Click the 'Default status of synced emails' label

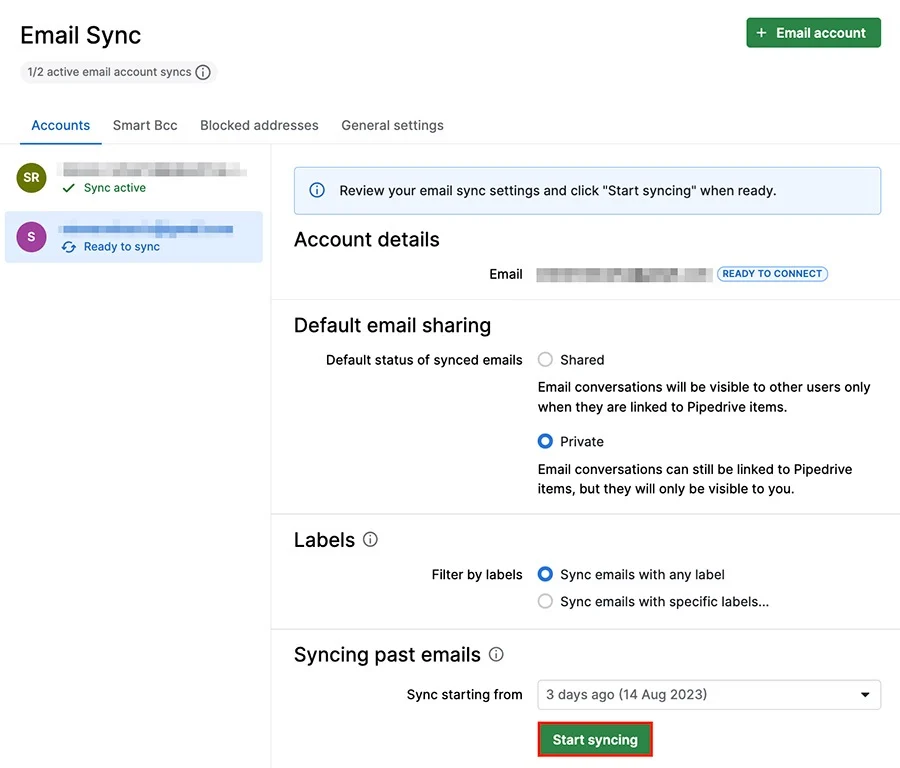pyautogui.click(x=424, y=360)
